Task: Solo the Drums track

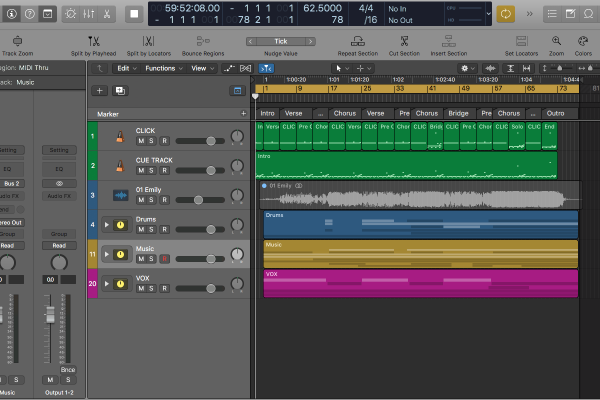Action: [x=152, y=230]
